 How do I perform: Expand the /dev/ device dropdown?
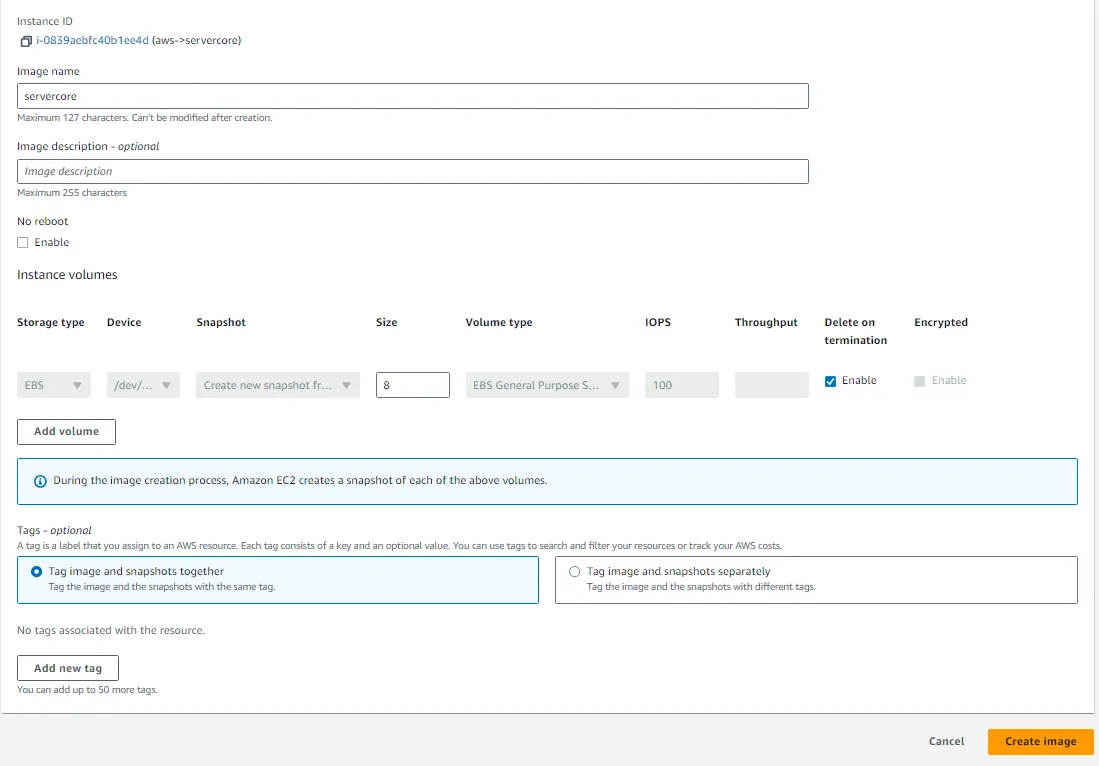coord(143,385)
